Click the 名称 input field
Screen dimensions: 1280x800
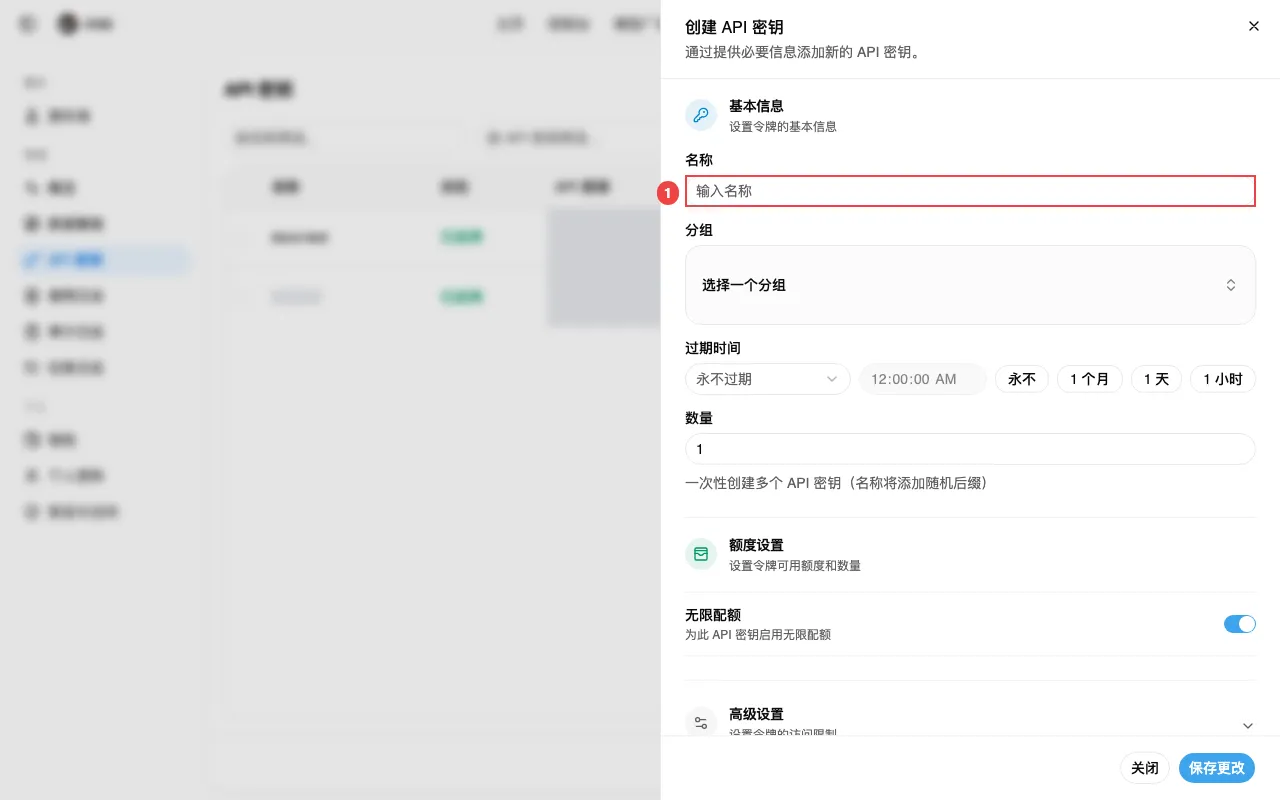[970, 191]
